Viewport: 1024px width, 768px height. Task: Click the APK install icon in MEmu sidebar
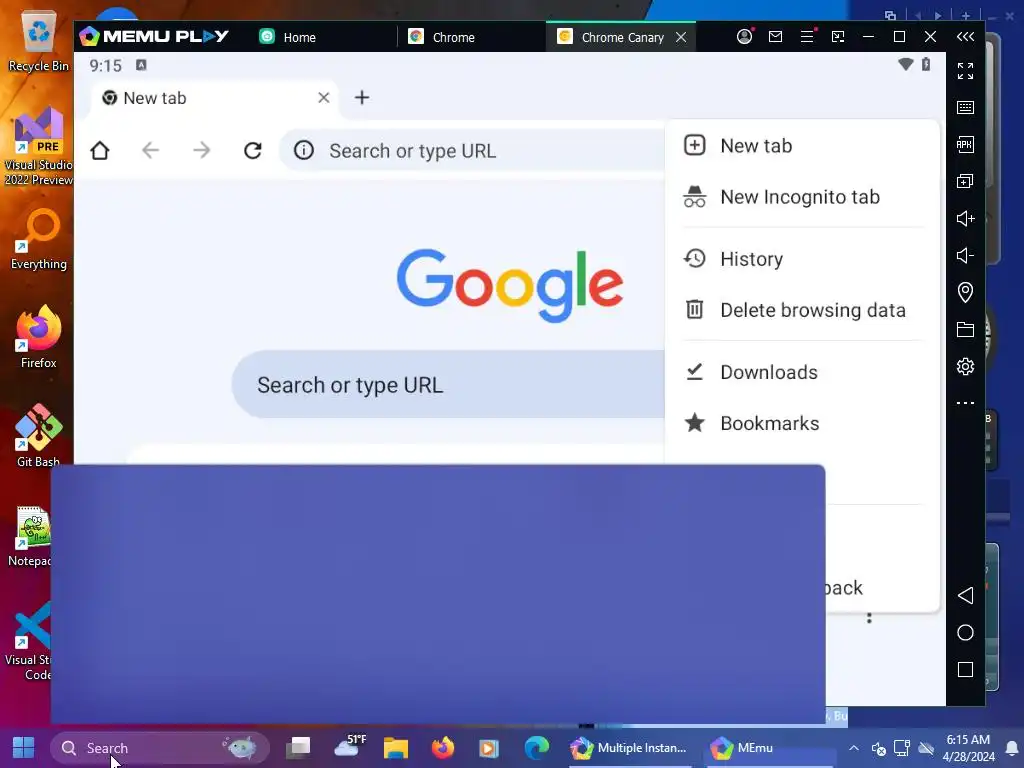click(x=965, y=144)
